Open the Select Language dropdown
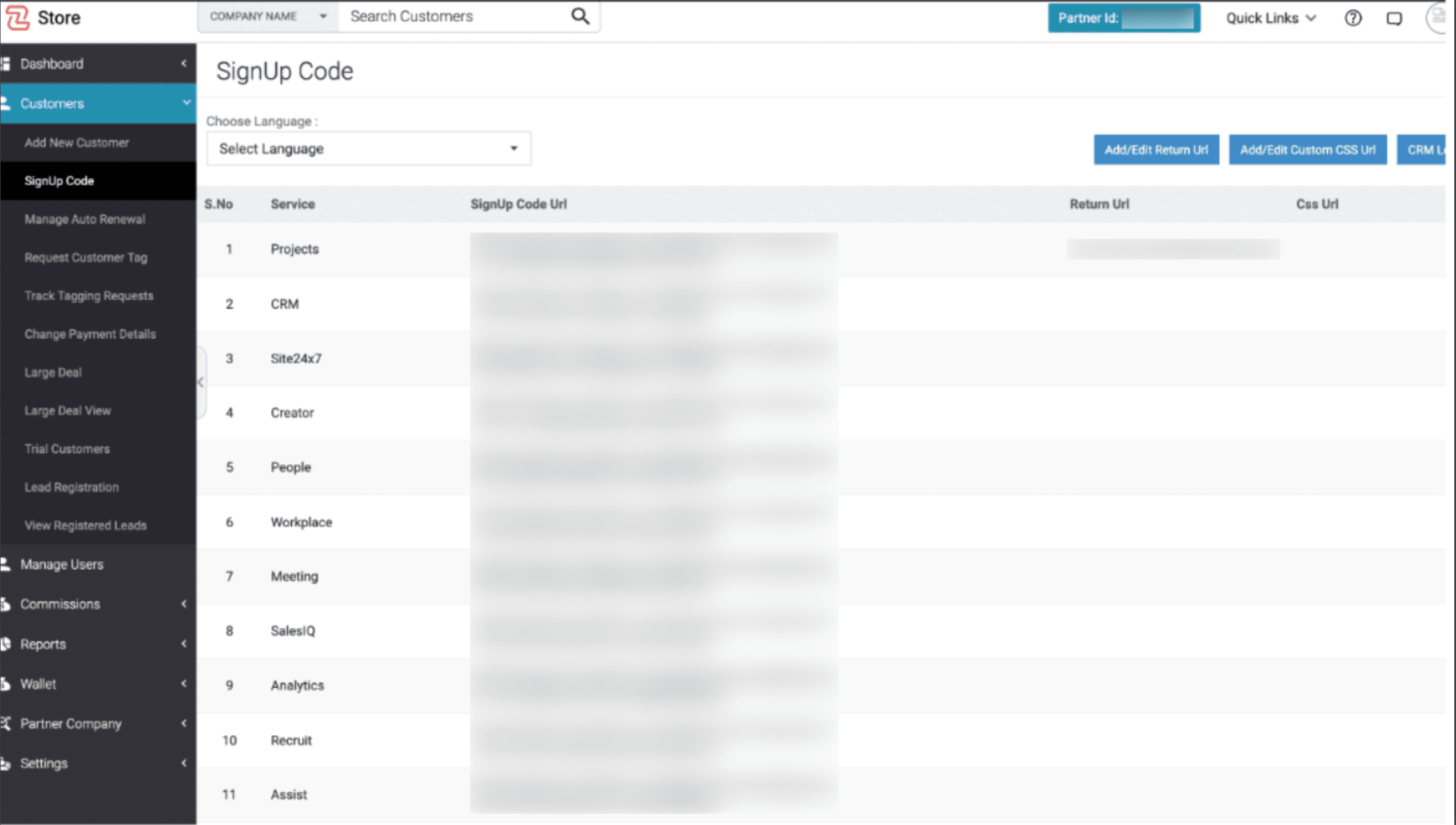 click(369, 149)
